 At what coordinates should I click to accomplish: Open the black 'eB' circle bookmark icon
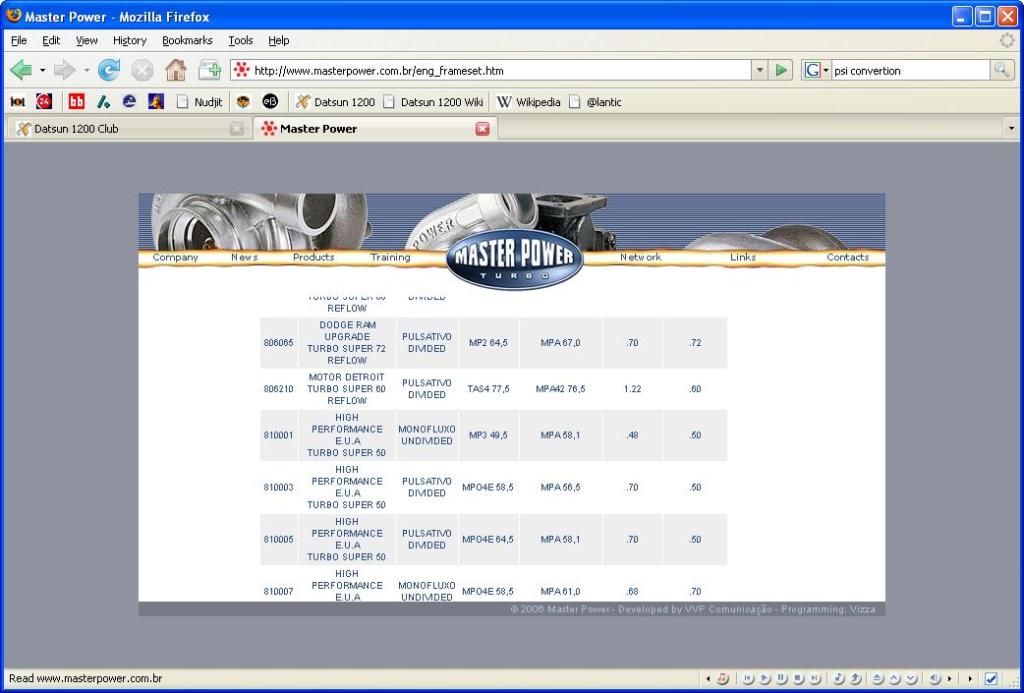pyautogui.click(x=270, y=102)
